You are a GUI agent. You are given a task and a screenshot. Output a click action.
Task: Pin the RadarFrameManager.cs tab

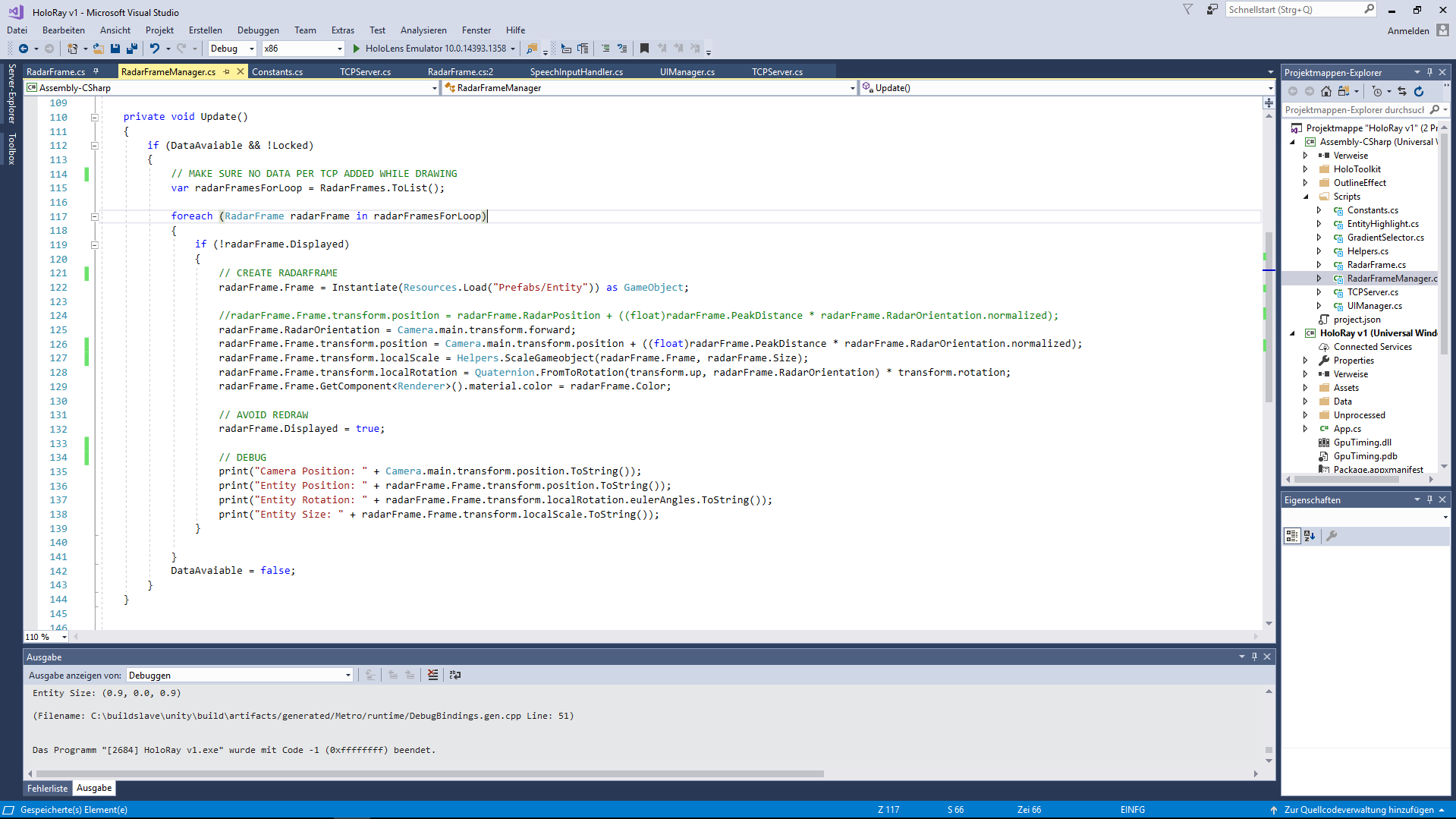pos(226,72)
